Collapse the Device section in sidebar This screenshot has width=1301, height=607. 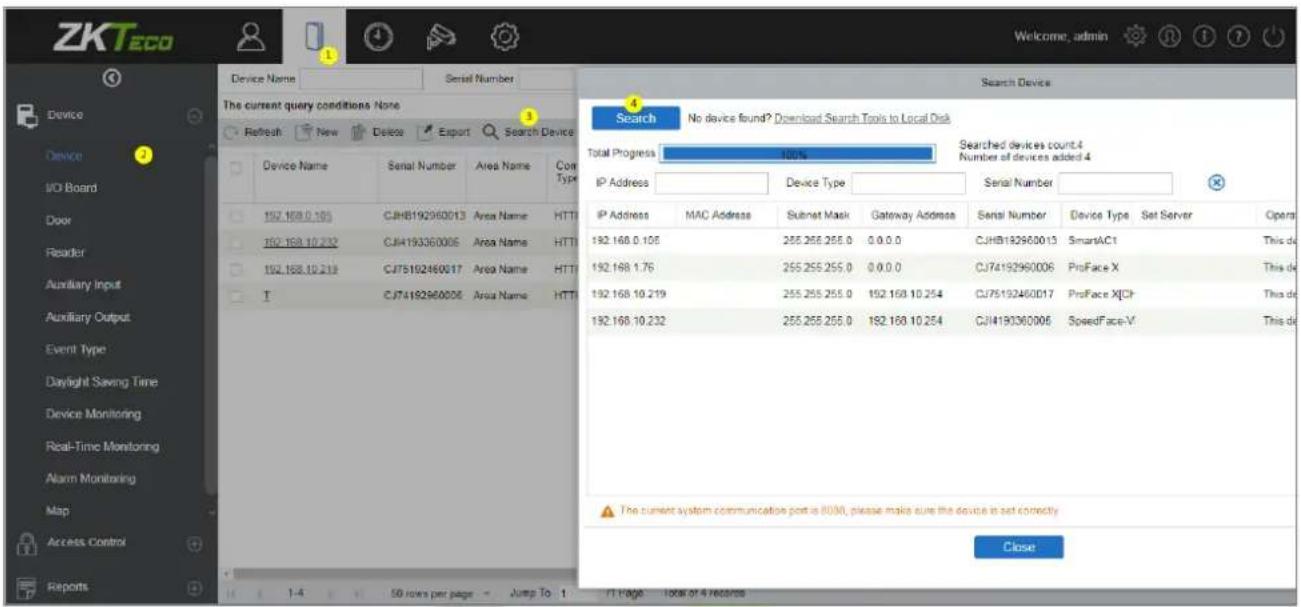coord(196,118)
